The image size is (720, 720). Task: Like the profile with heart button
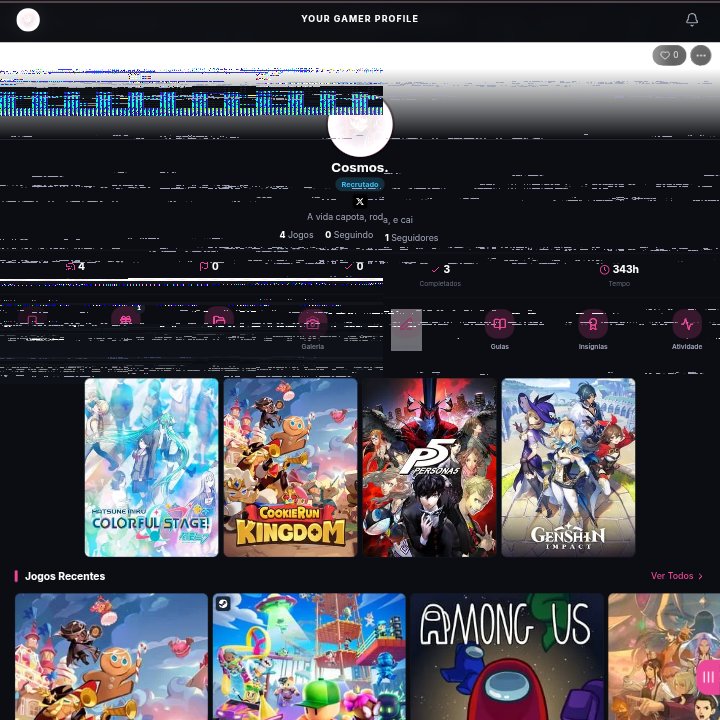click(x=669, y=55)
